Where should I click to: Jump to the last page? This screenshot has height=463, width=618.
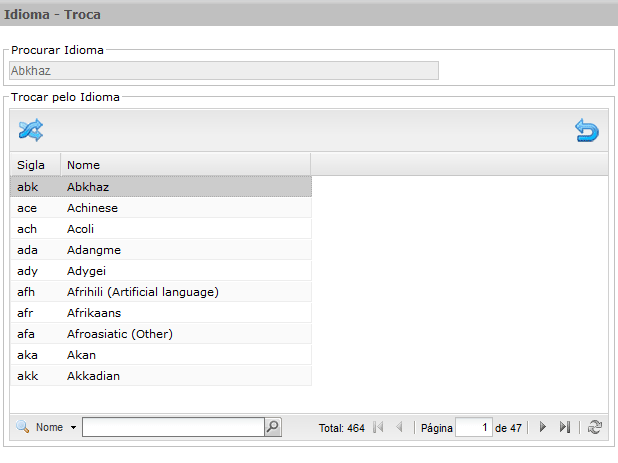point(565,427)
